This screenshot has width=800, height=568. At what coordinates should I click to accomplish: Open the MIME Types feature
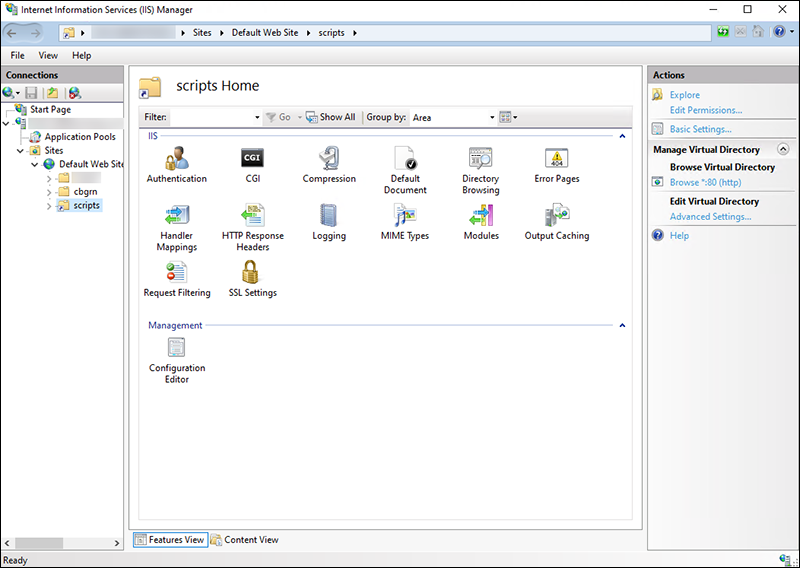coord(405,222)
